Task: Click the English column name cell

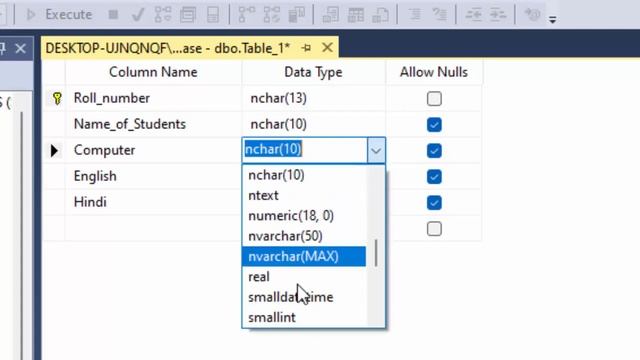Action: (x=153, y=176)
